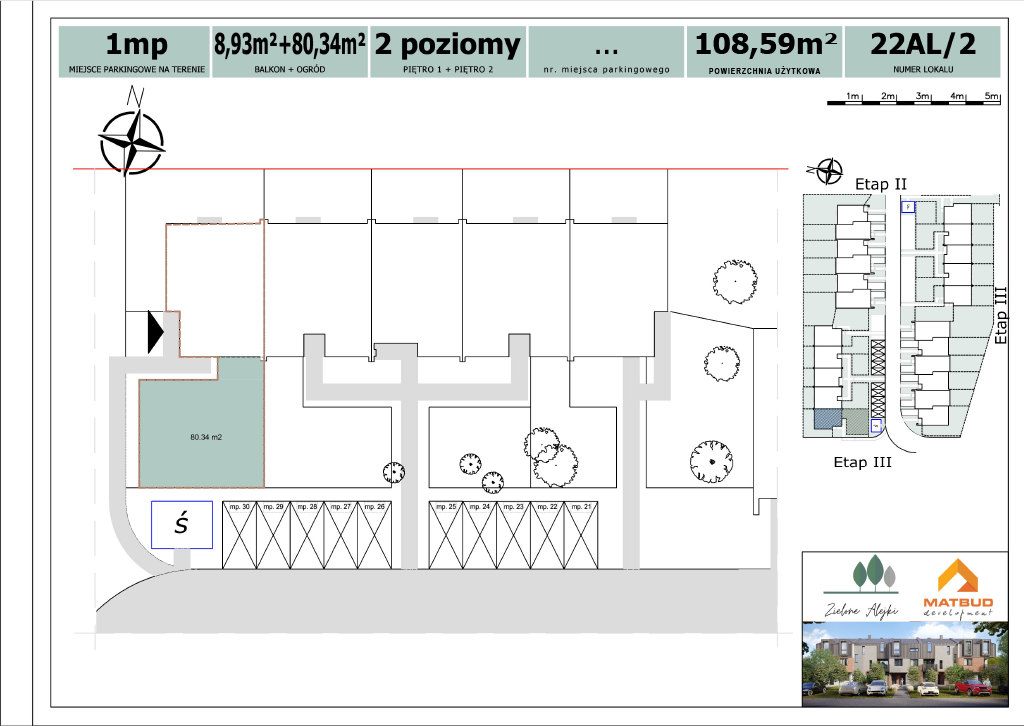
Task: Click the balcony and garden area tile
Action: (x=289, y=53)
